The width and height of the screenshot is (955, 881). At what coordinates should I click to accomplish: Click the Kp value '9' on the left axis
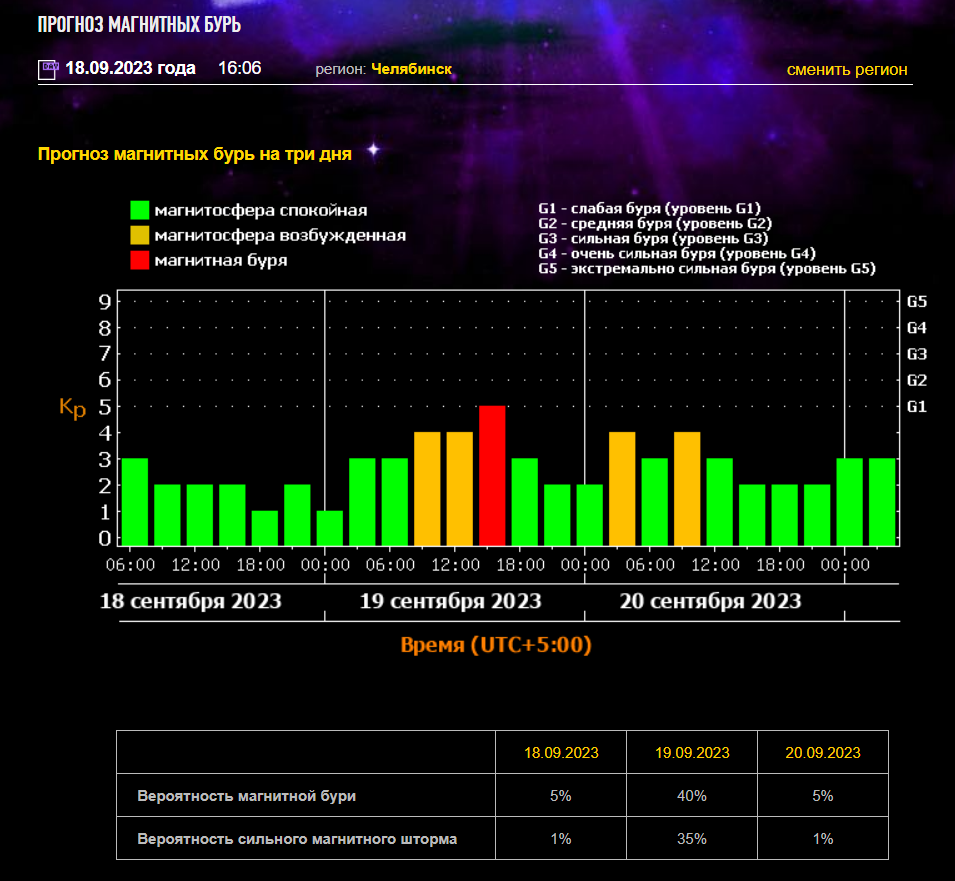[105, 301]
